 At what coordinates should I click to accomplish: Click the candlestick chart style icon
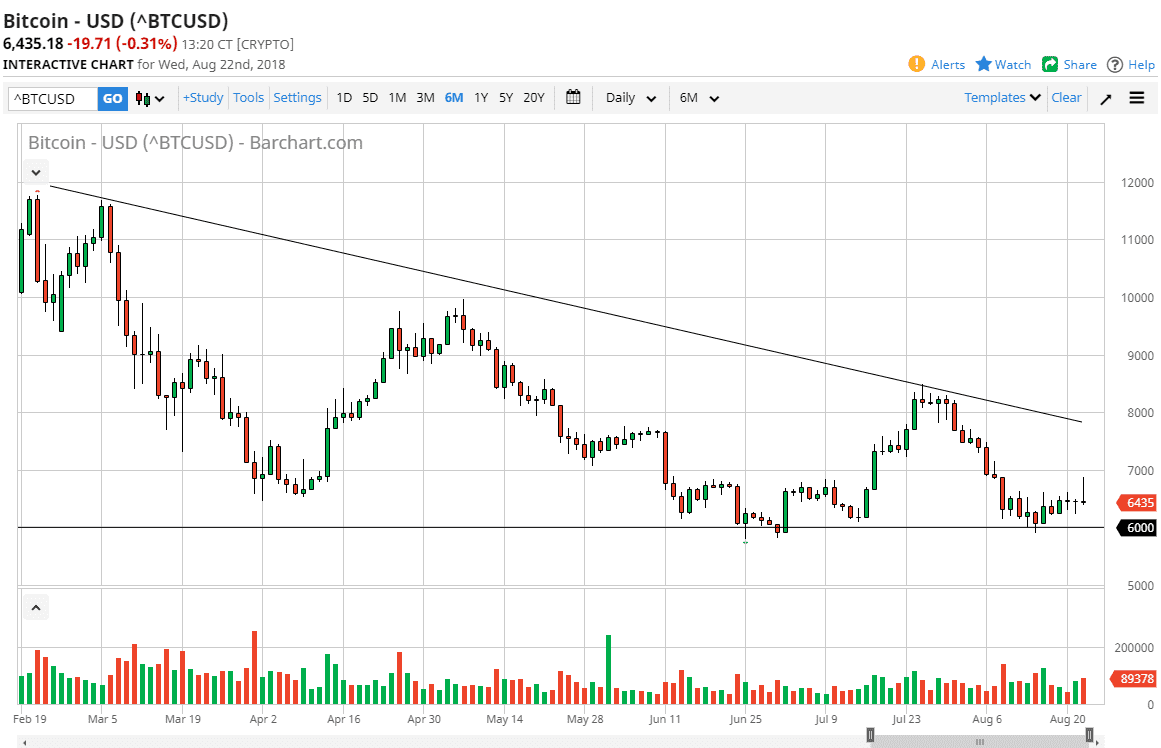(x=144, y=98)
